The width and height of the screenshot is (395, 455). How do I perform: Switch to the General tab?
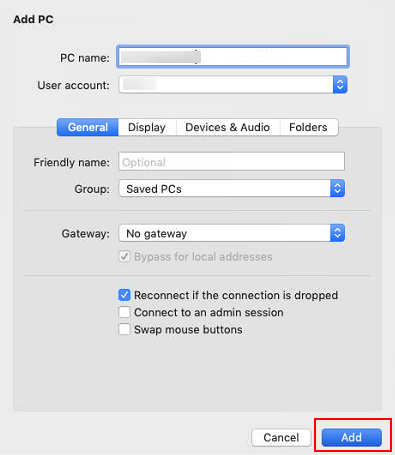pos(88,127)
